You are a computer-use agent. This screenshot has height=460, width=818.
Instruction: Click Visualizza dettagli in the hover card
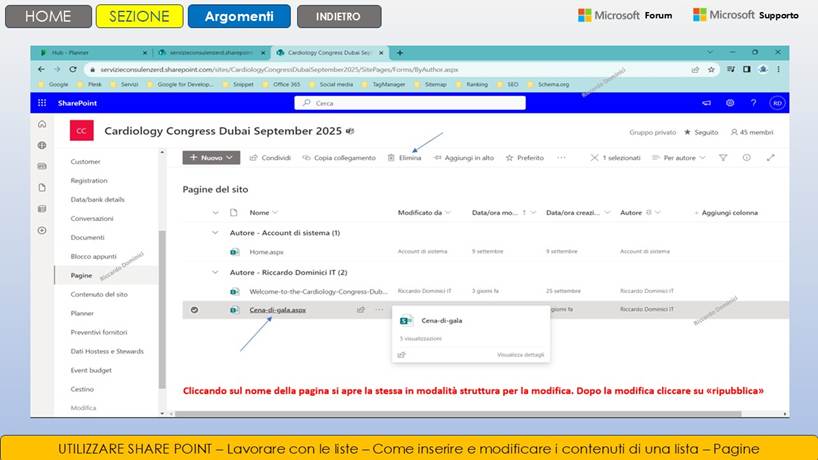click(x=520, y=355)
